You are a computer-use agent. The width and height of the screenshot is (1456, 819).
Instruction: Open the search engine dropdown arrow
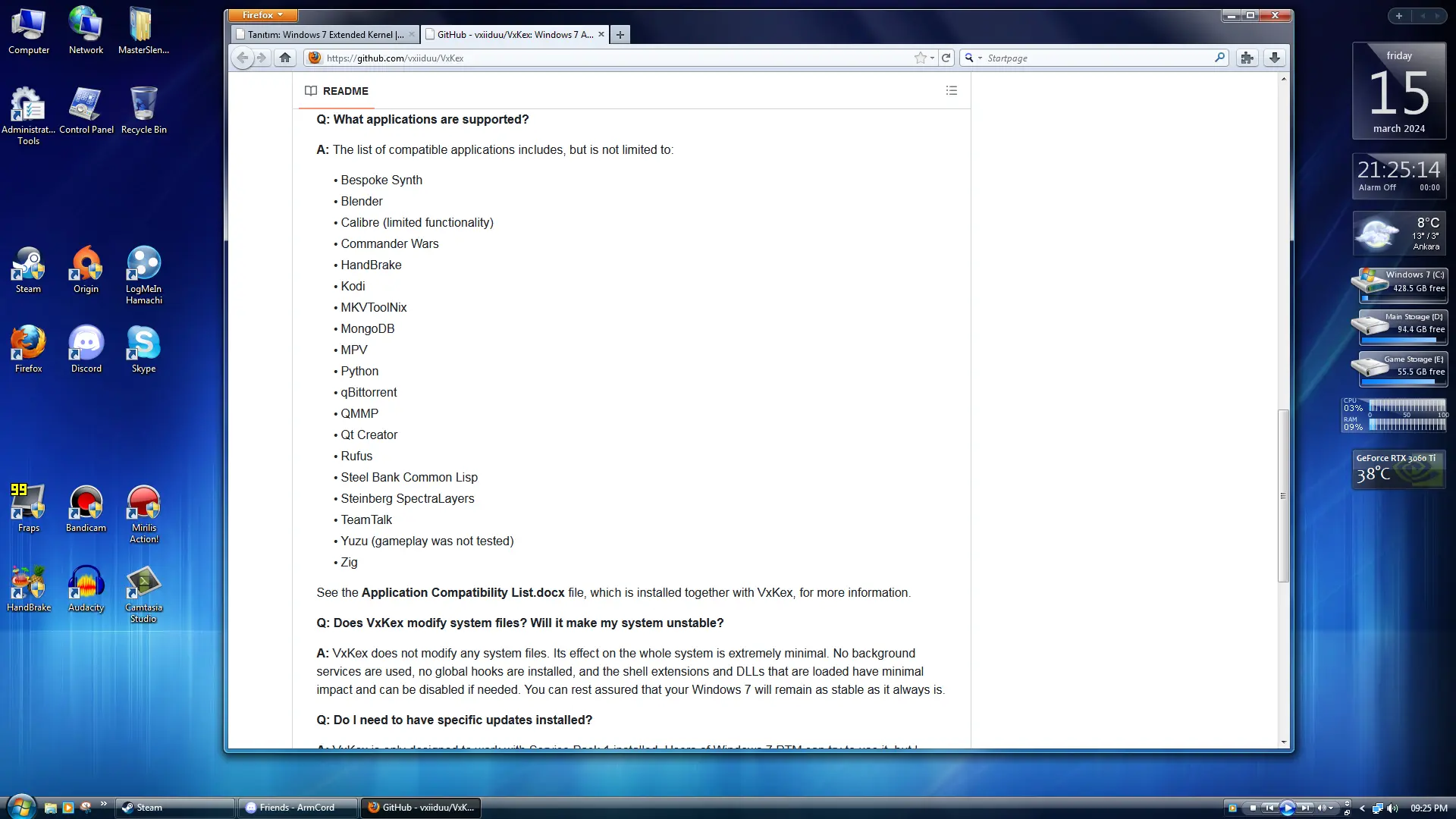click(x=980, y=58)
